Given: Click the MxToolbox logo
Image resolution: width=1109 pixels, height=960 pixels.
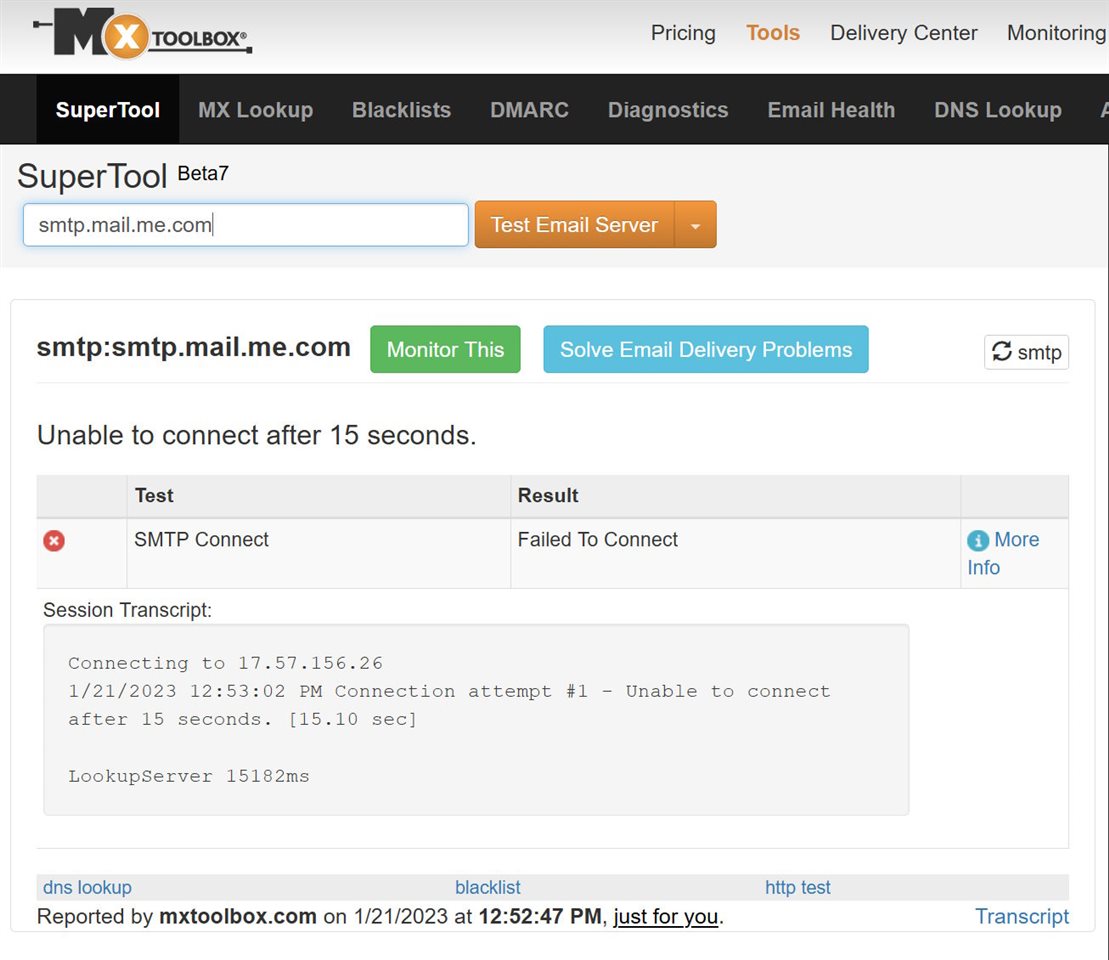Looking at the screenshot, I should pyautogui.click(x=142, y=34).
